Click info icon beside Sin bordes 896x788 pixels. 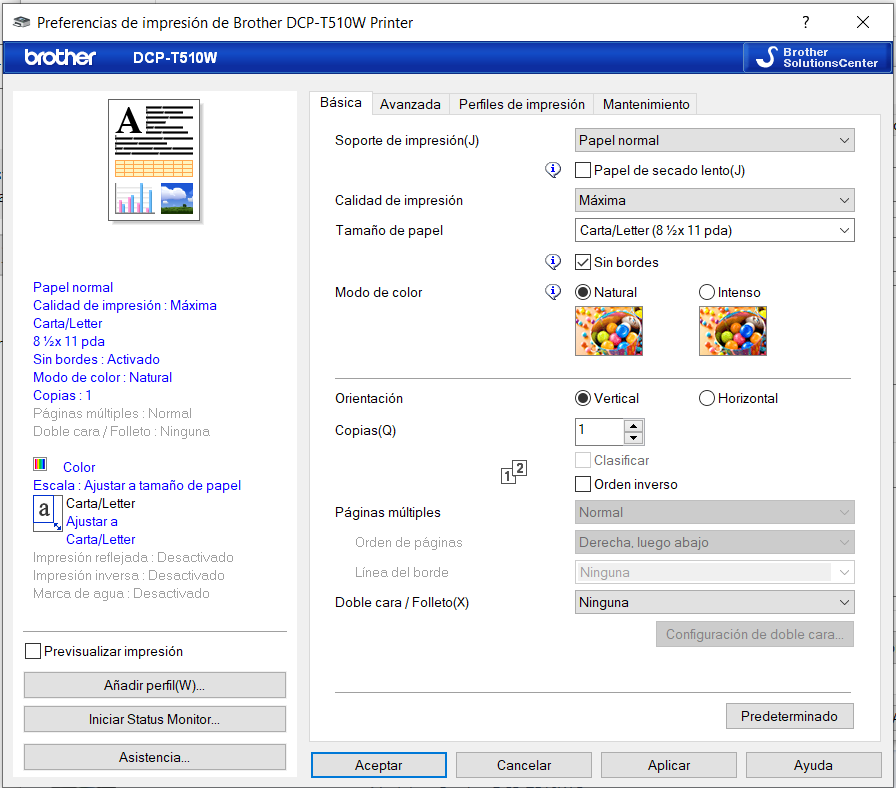click(553, 262)
